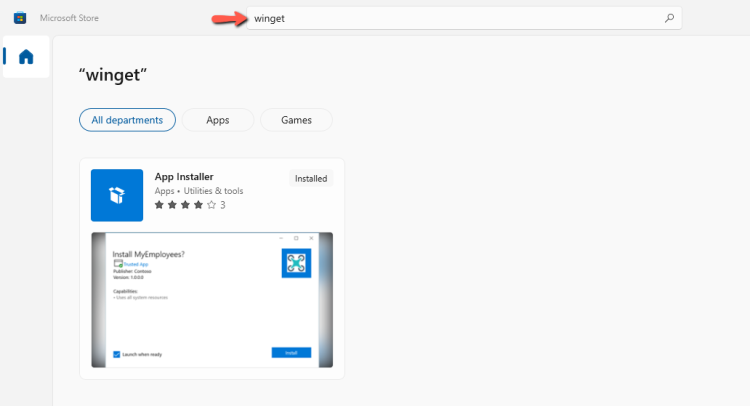Click the Apps • Utilities & tools category text
Image resolution: width=750 pixels, height=406 pixels.
(199, 191)
